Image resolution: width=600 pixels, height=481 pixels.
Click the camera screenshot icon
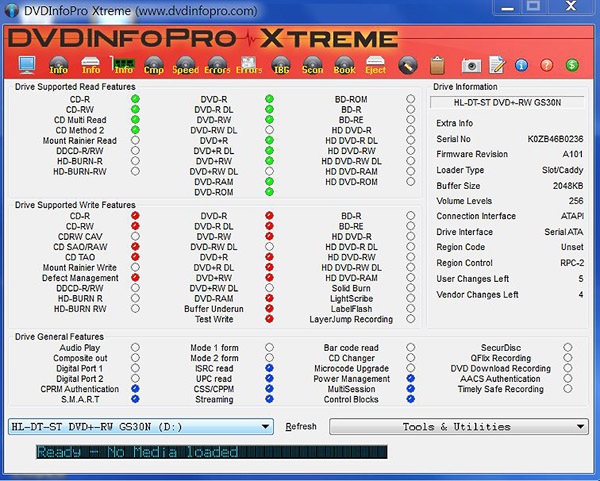pyautogui.click(x=471, y=65)
